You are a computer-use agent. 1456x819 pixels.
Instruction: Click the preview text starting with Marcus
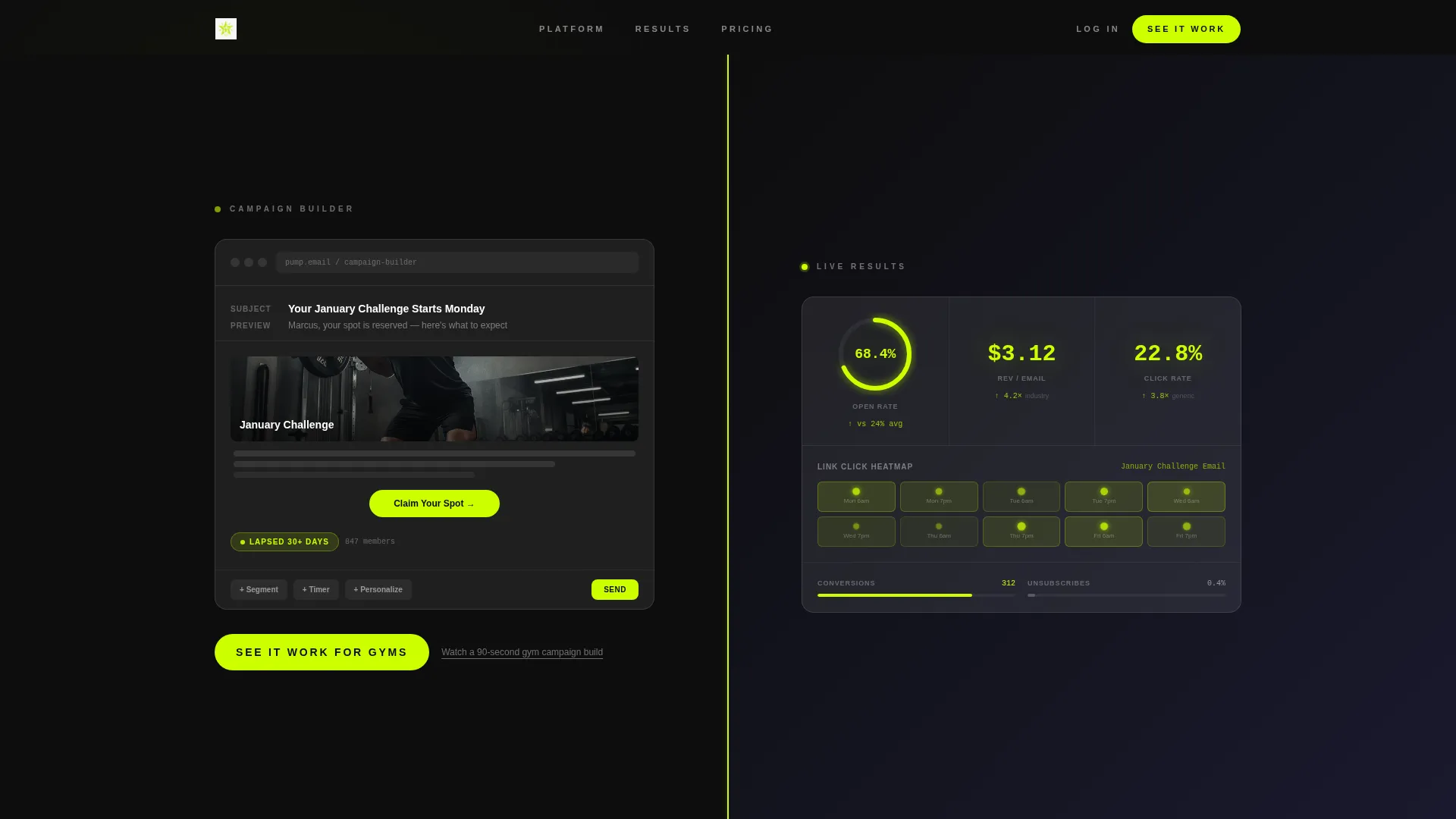coord(397,325)
